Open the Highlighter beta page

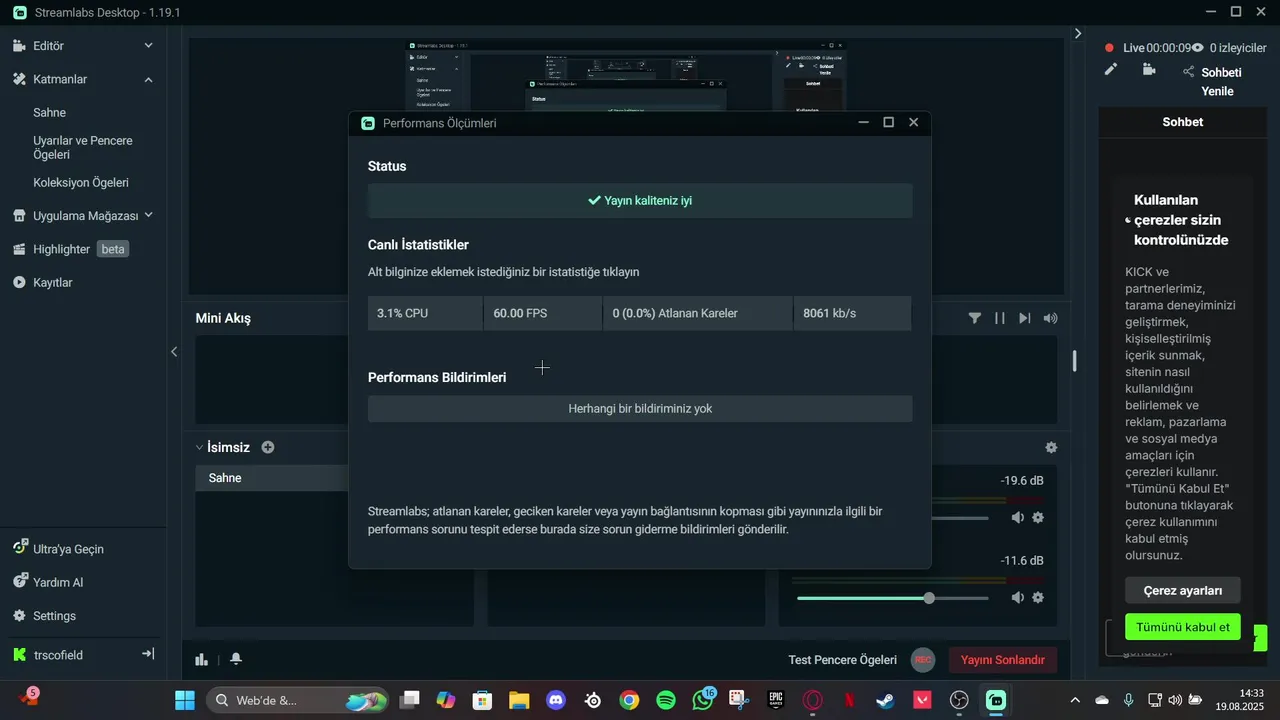(70, 249)
